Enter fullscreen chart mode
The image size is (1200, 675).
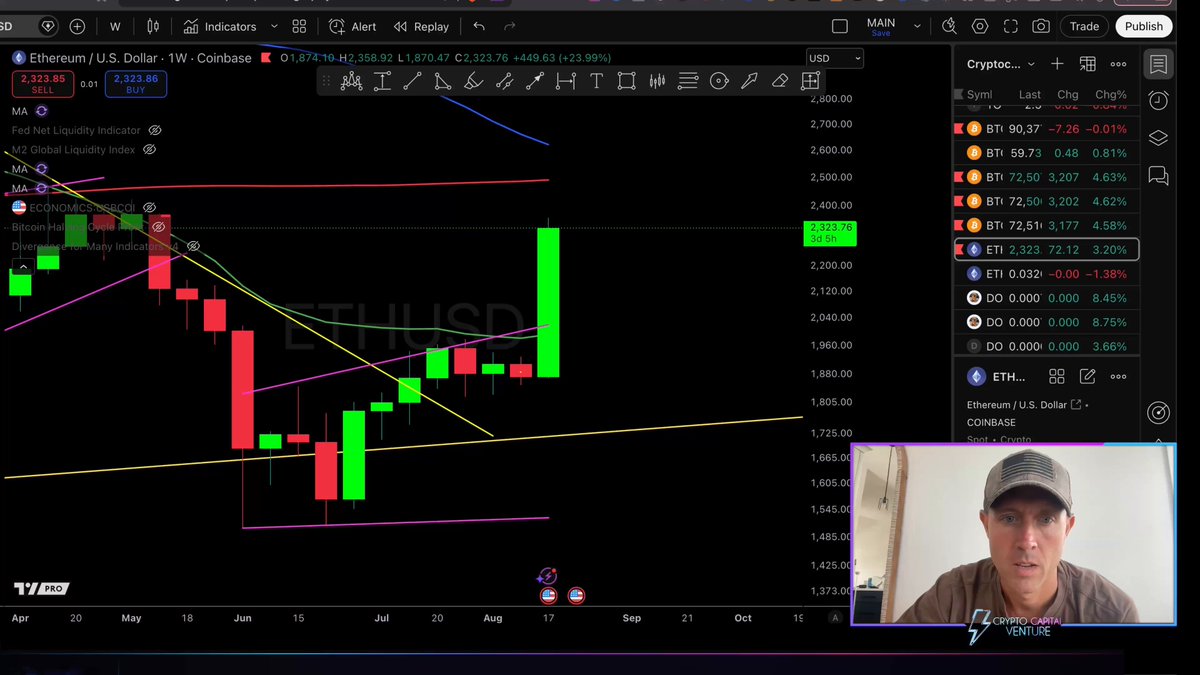click(x=1011, y=27)
